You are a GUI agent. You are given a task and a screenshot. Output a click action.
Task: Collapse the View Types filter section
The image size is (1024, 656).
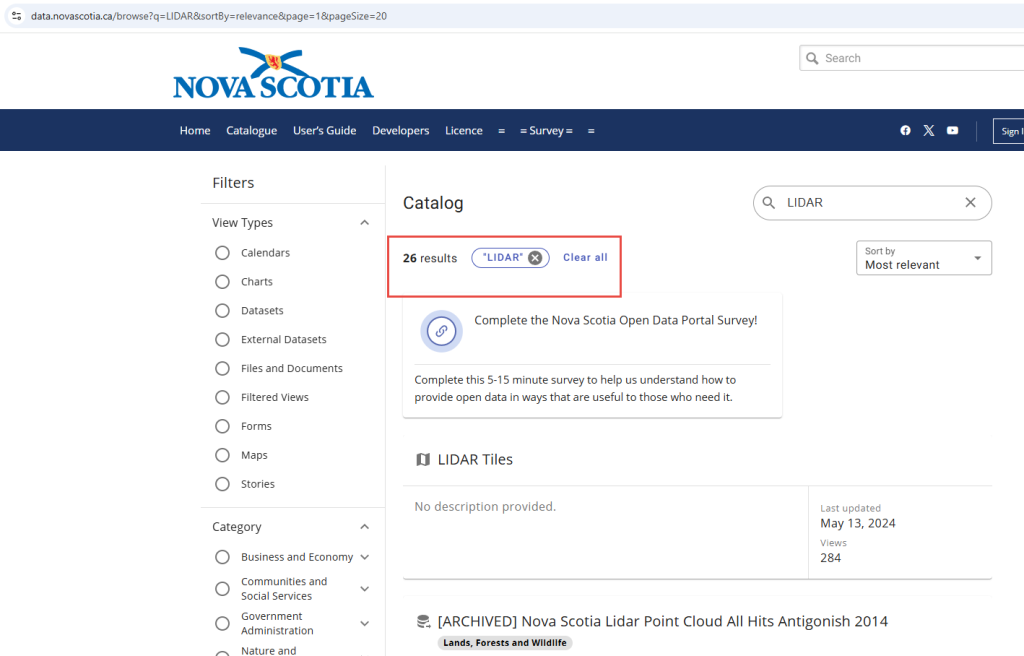coord(364,222)
